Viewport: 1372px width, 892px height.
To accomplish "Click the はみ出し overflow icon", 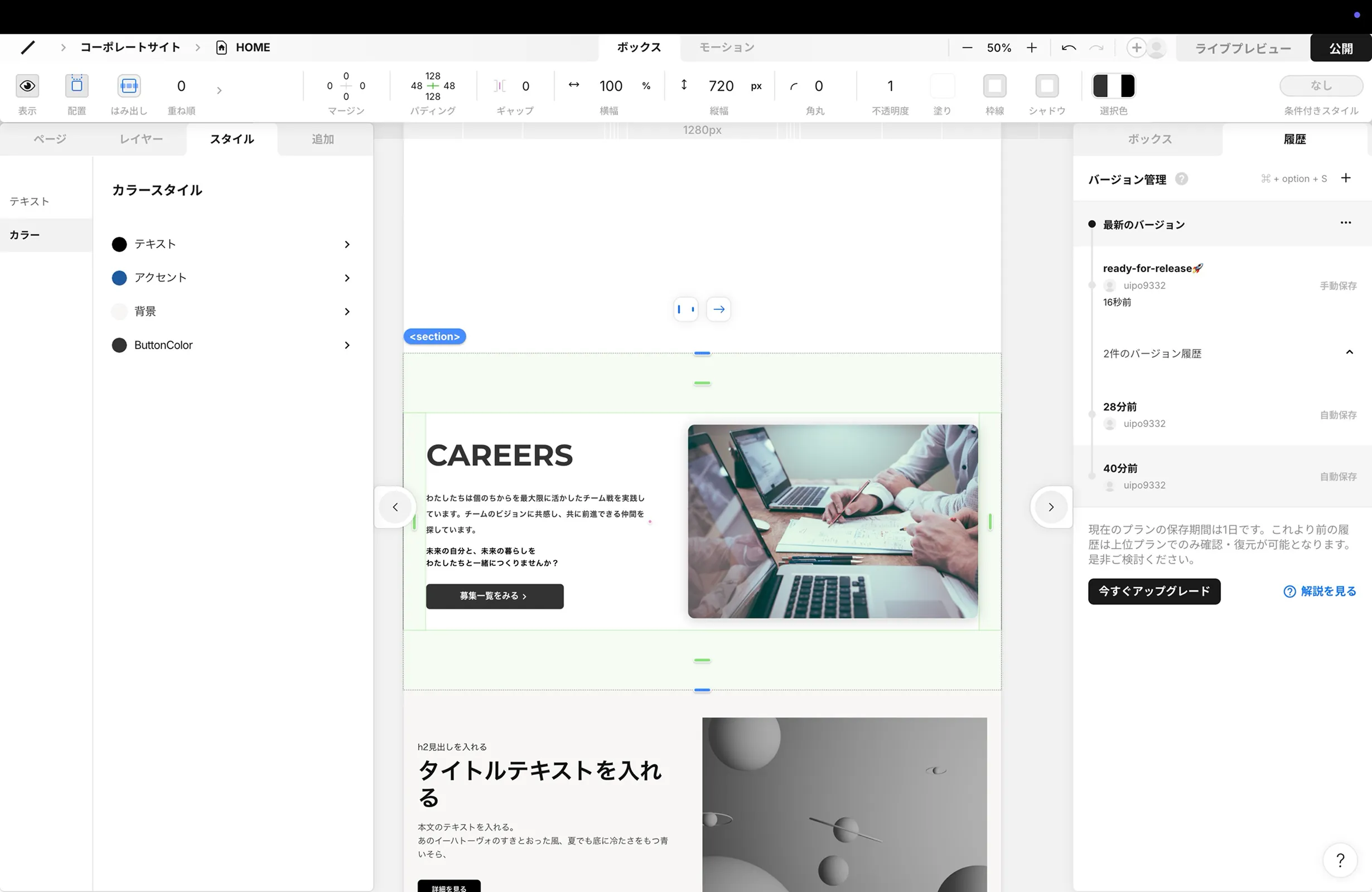I will (128, 86).
